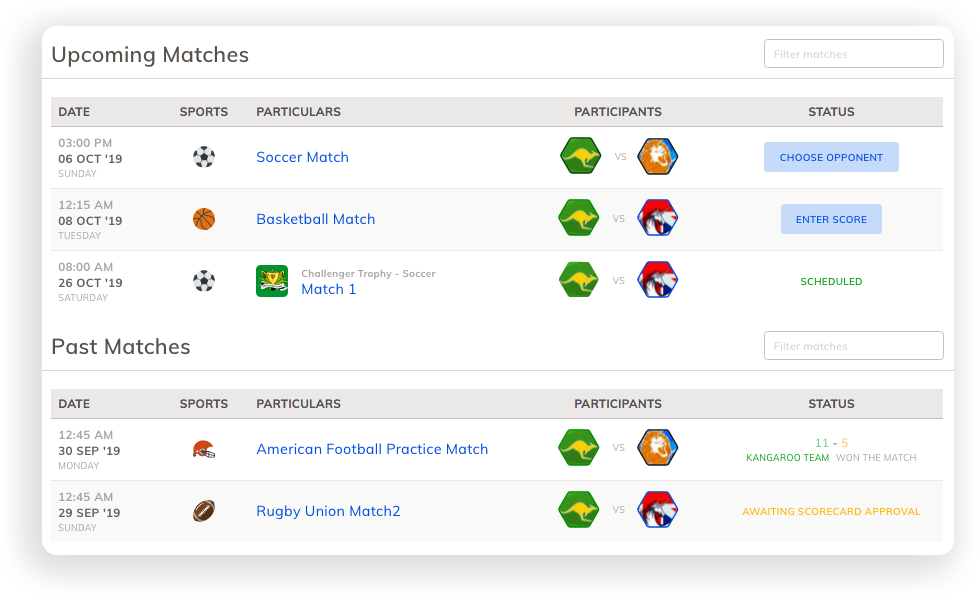Click the soccer ball icon for Soccer Match

(204, 157)
